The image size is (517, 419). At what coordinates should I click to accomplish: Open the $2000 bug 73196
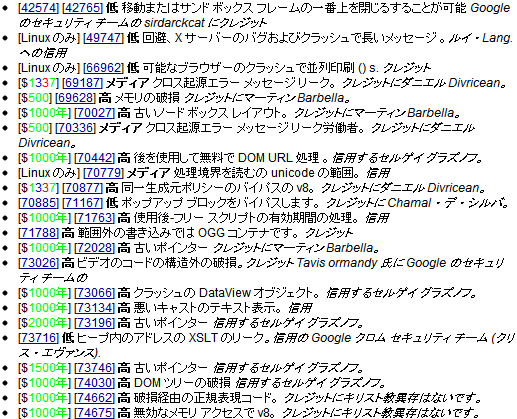(x=94, y=323)
